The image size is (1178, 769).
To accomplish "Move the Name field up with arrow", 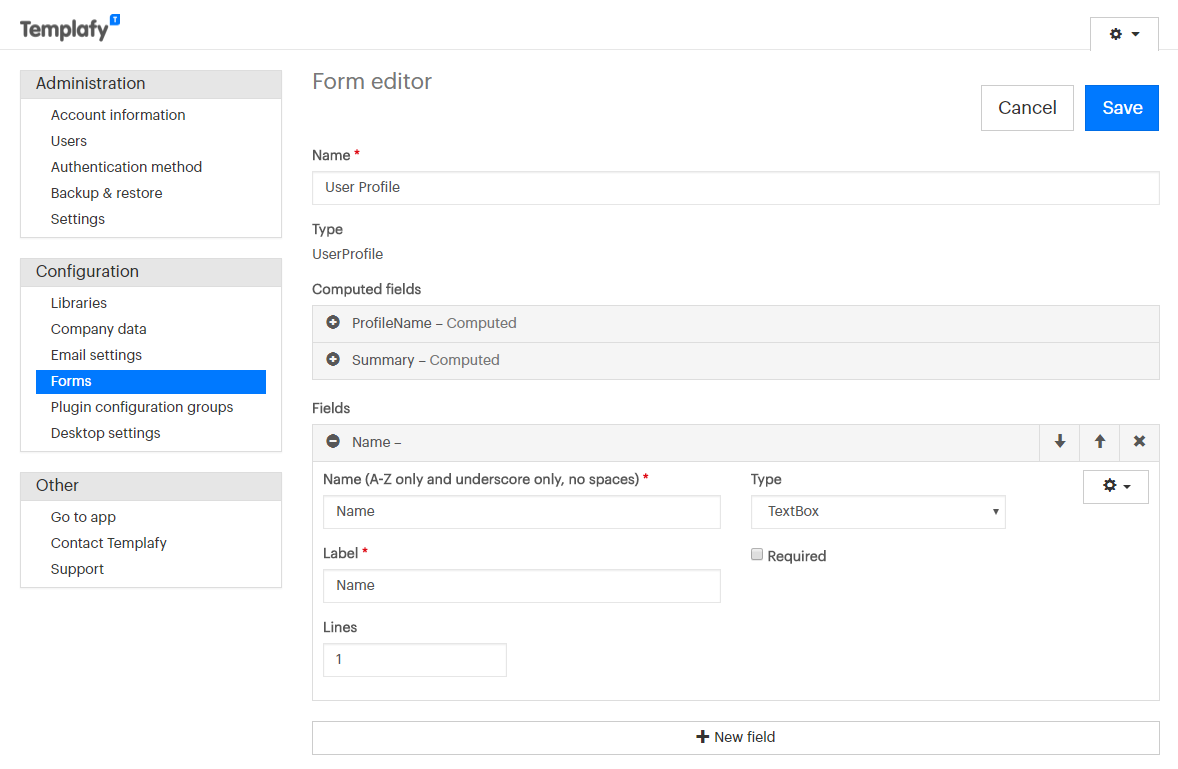I will tap(1100, 442).
